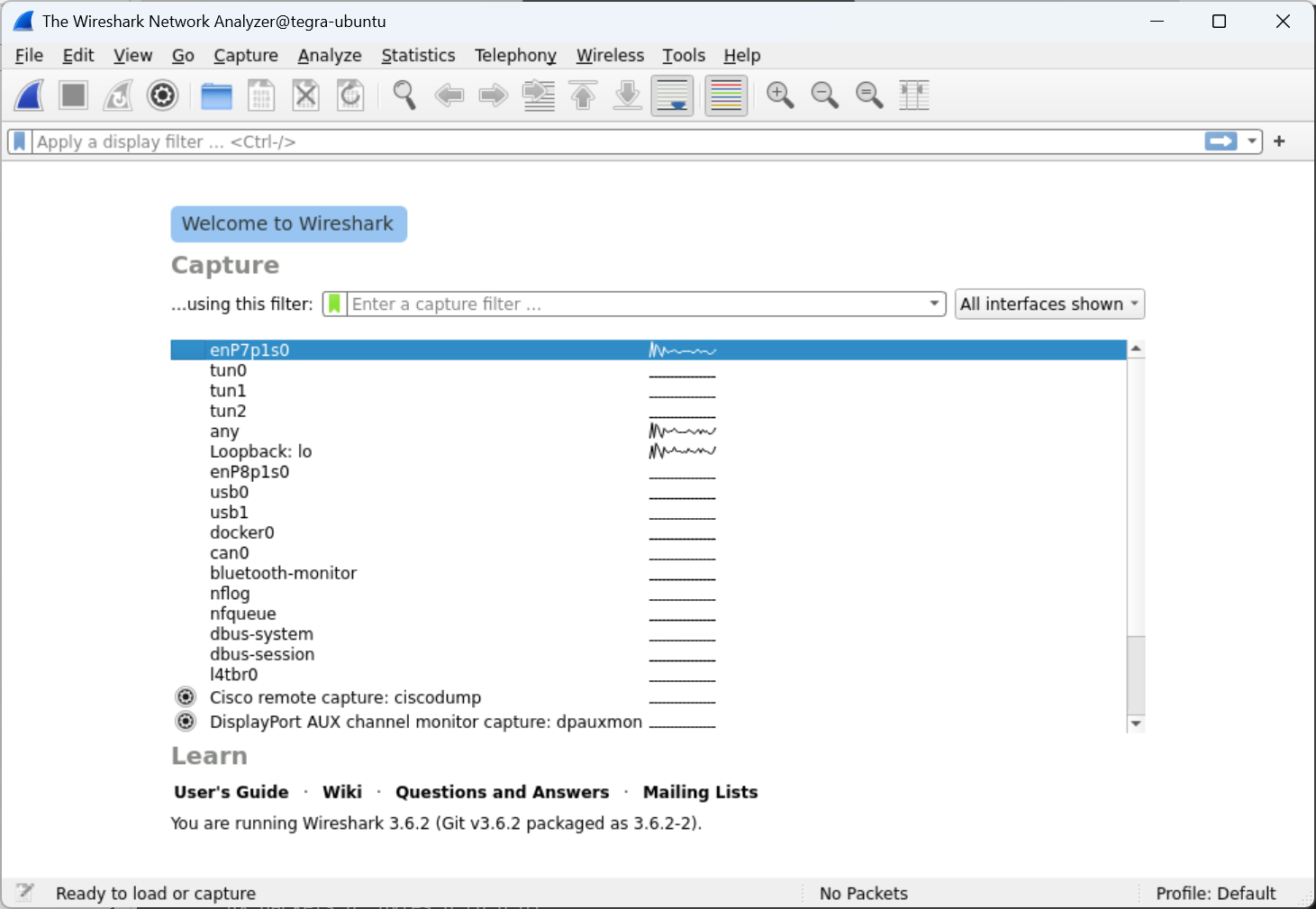This screenshot has width=1316, height=909.
Task: Open the Edit menu
Action: pos(78,55)
